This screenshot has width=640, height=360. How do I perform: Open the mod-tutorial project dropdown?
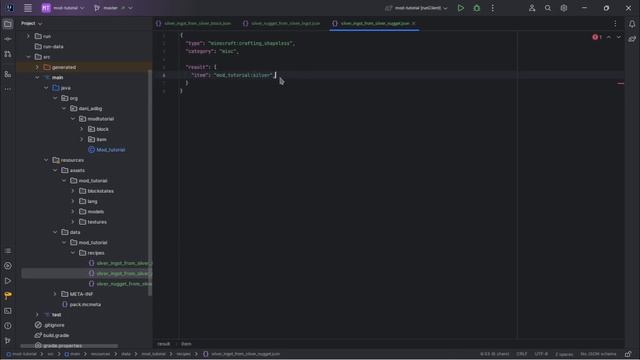click(63, 8)
